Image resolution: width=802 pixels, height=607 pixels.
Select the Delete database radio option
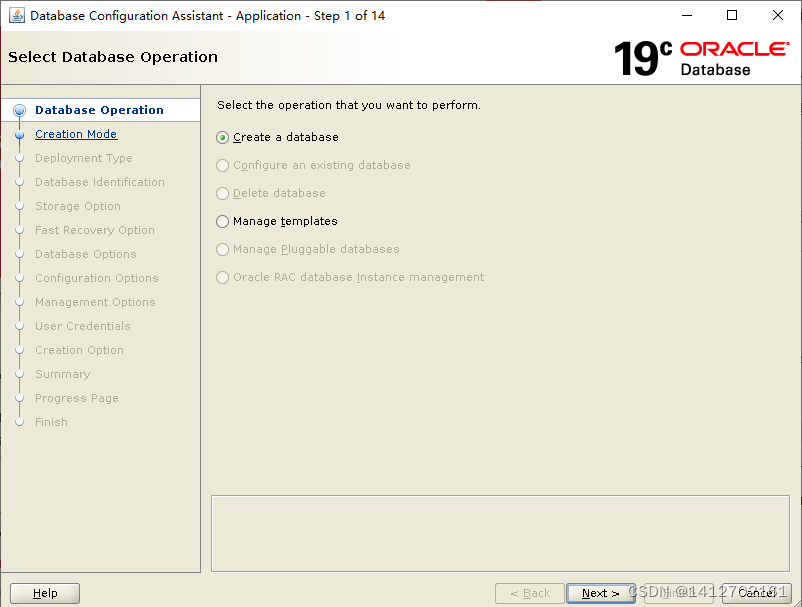tap(222, 193)
